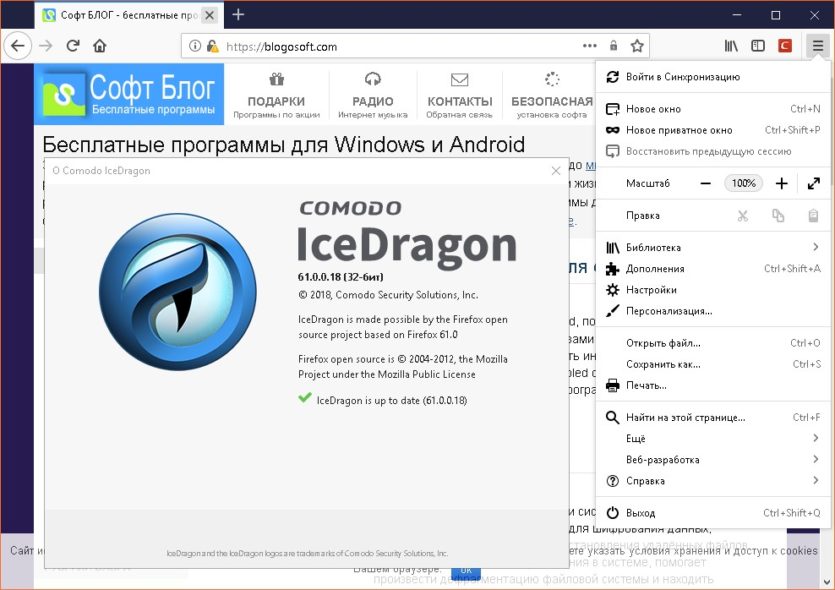835x590 pixels.
Task: Toggle the sidebar toolbar button
Action: [x=758, y=46]
